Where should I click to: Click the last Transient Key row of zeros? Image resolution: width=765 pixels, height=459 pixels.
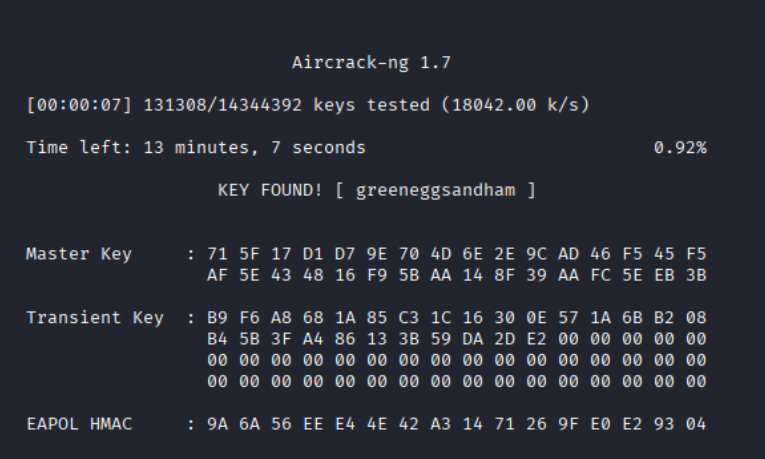(456, 381)
